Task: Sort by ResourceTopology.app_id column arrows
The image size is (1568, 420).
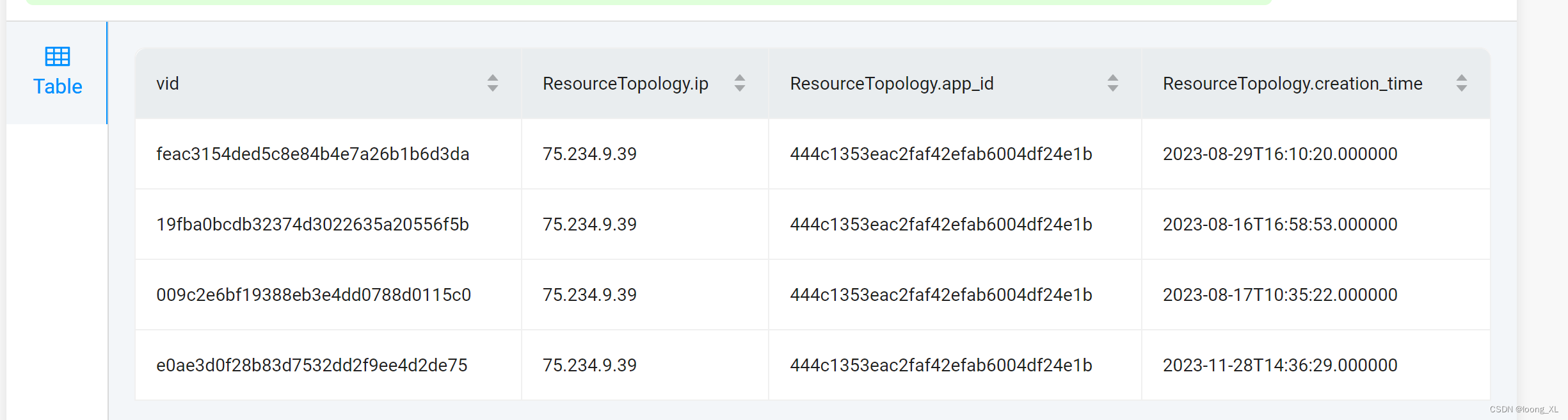Action: 1112,83
